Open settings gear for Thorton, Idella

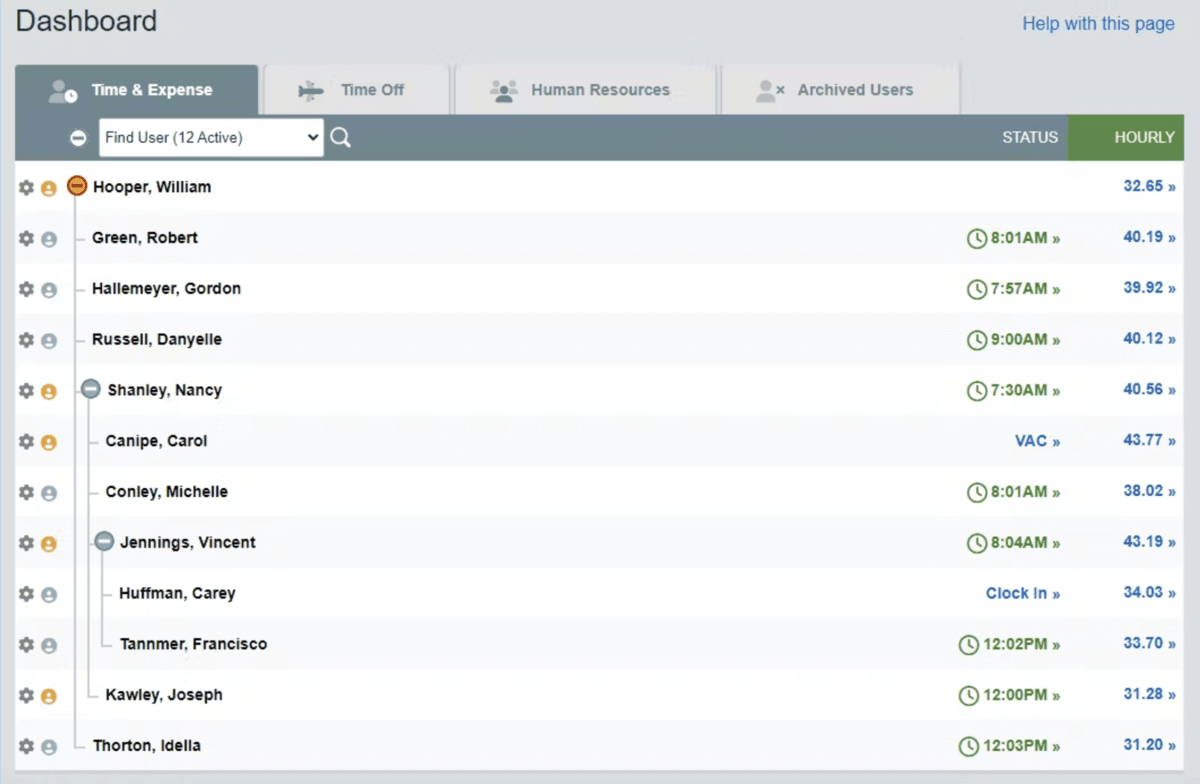point(27,747)
